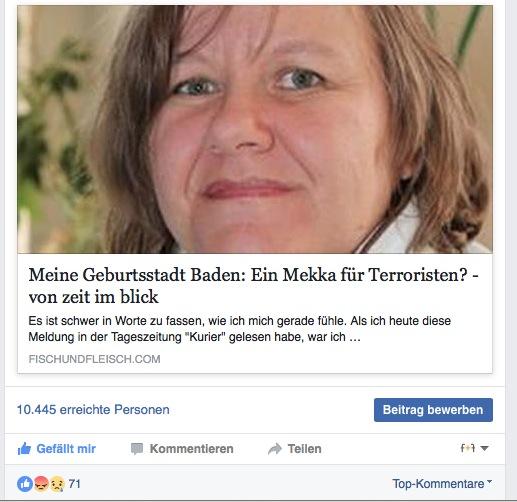Click the sad crying reaction emoji
Viewport: 517px width, 502px height.
pos(57,484)
